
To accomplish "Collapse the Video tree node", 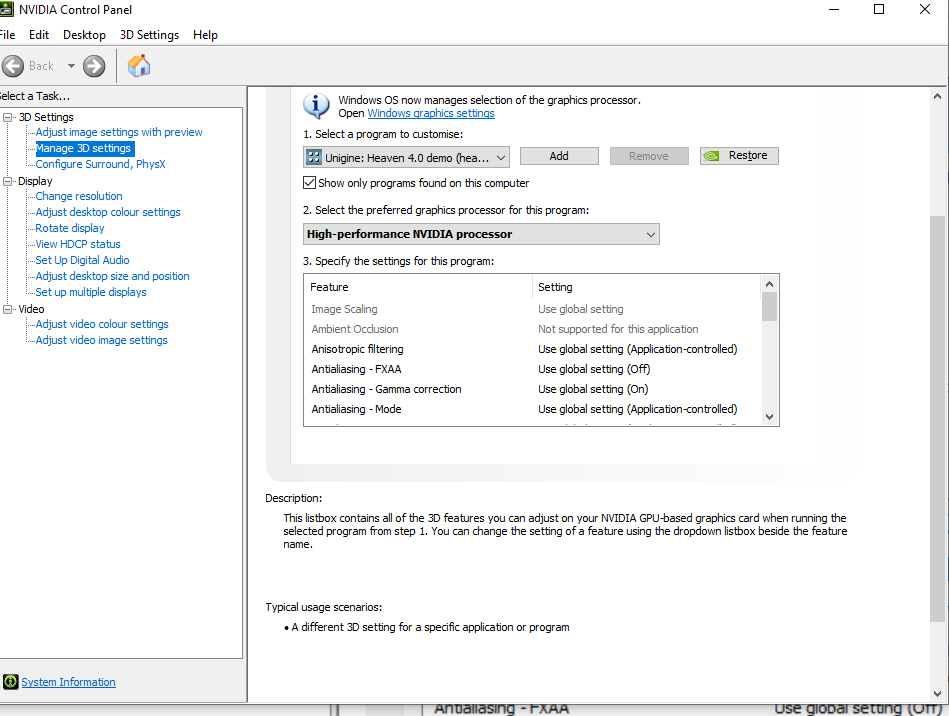I will click(x=7, y=309).
